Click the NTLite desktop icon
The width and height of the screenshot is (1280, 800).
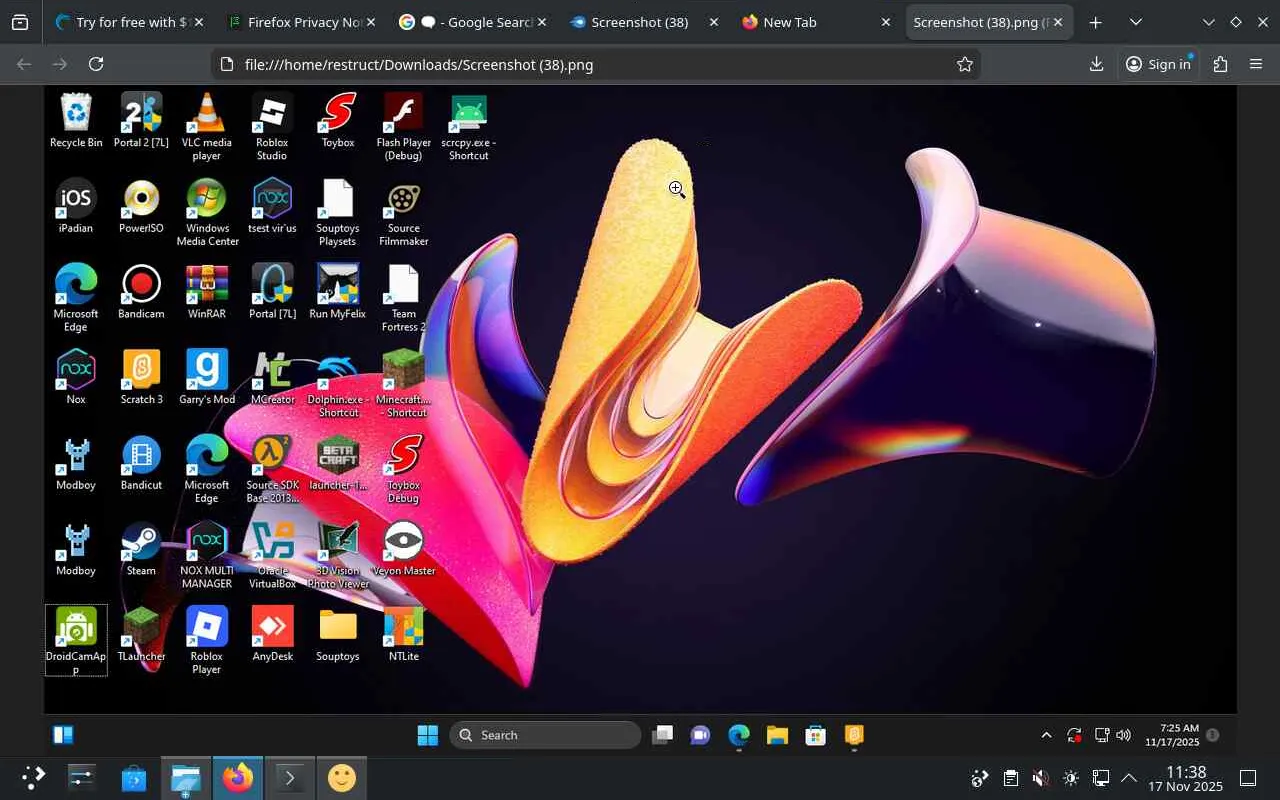[404, 635]
